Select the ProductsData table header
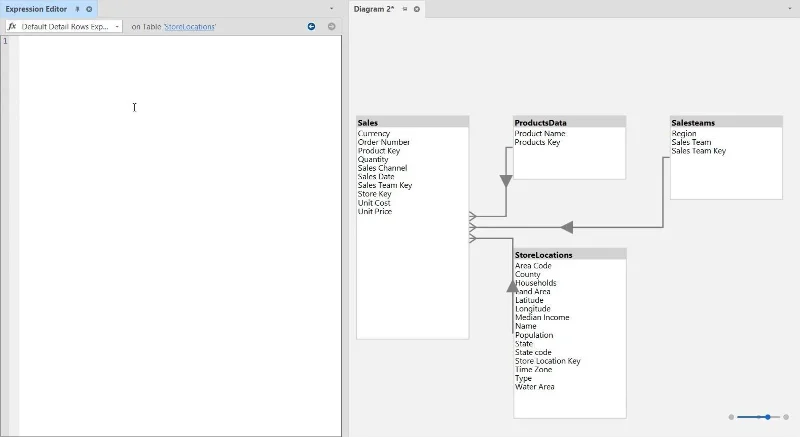Image resolution: width=800 pixels, height=437 pixels. point(569,122)
